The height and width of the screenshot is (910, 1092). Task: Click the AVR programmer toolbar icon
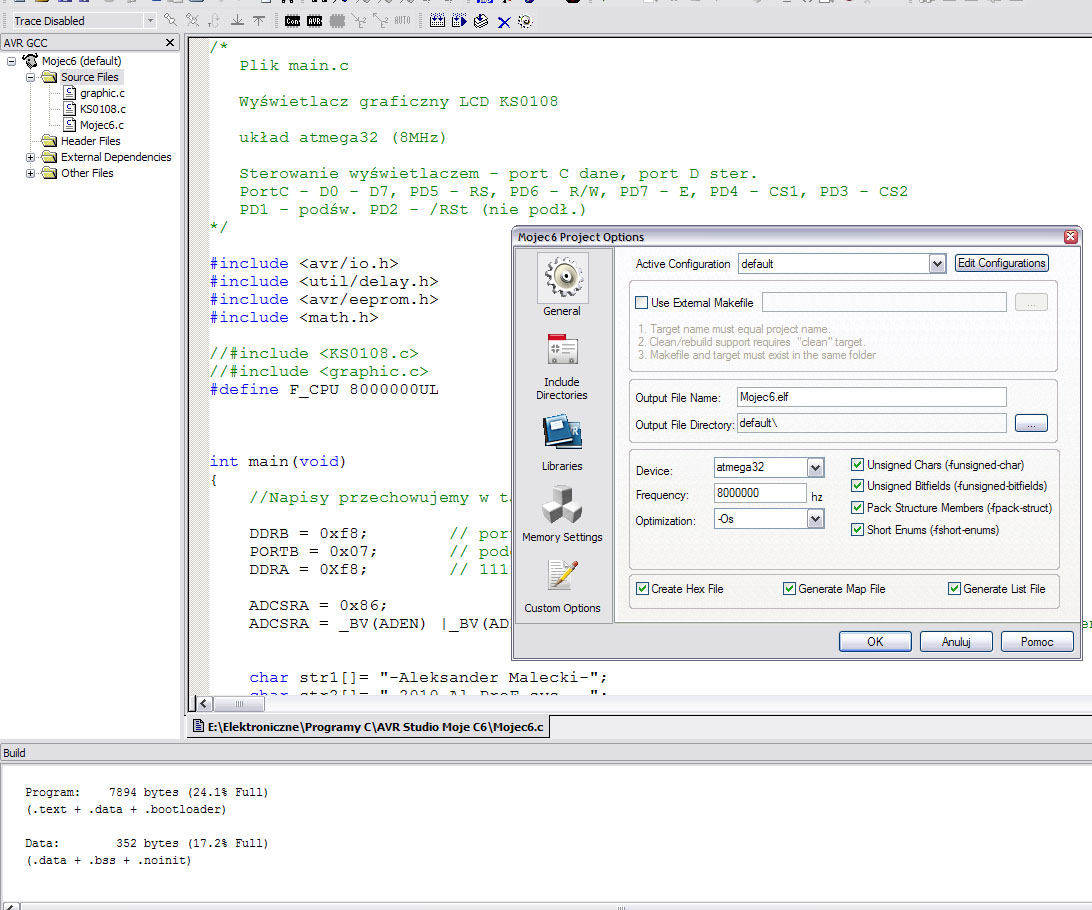pyautogui.click(x=315, y=21)
